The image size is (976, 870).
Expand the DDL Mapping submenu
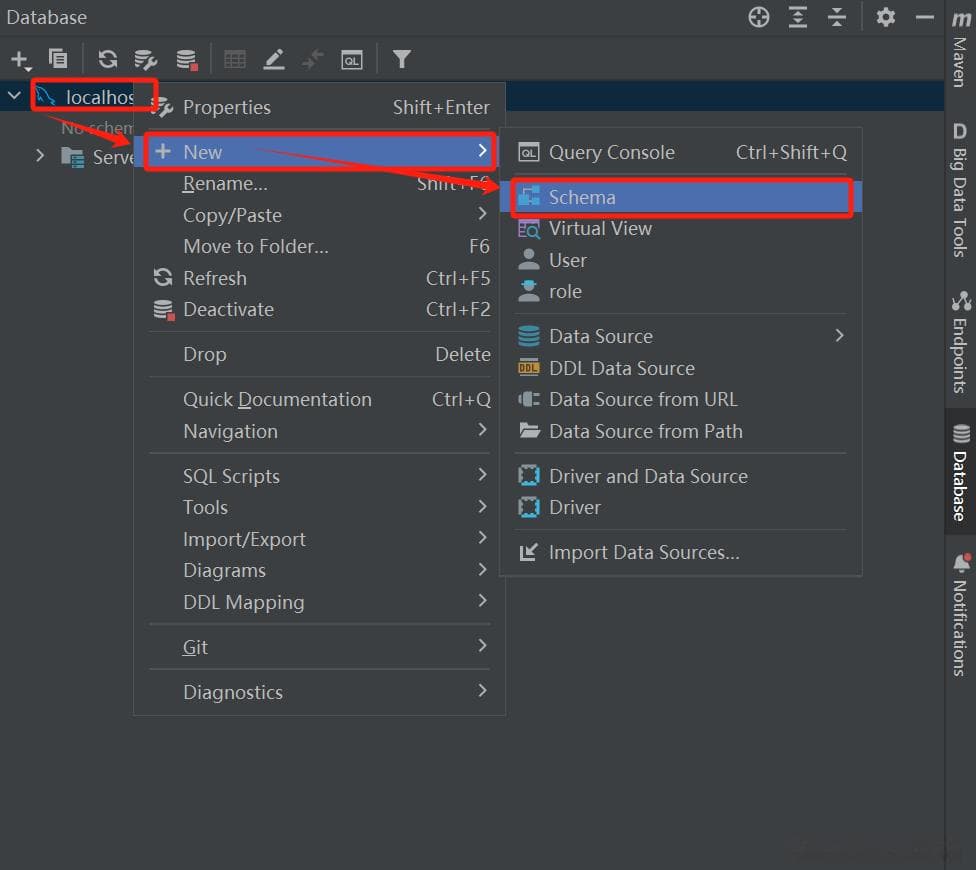pos(319,602)
